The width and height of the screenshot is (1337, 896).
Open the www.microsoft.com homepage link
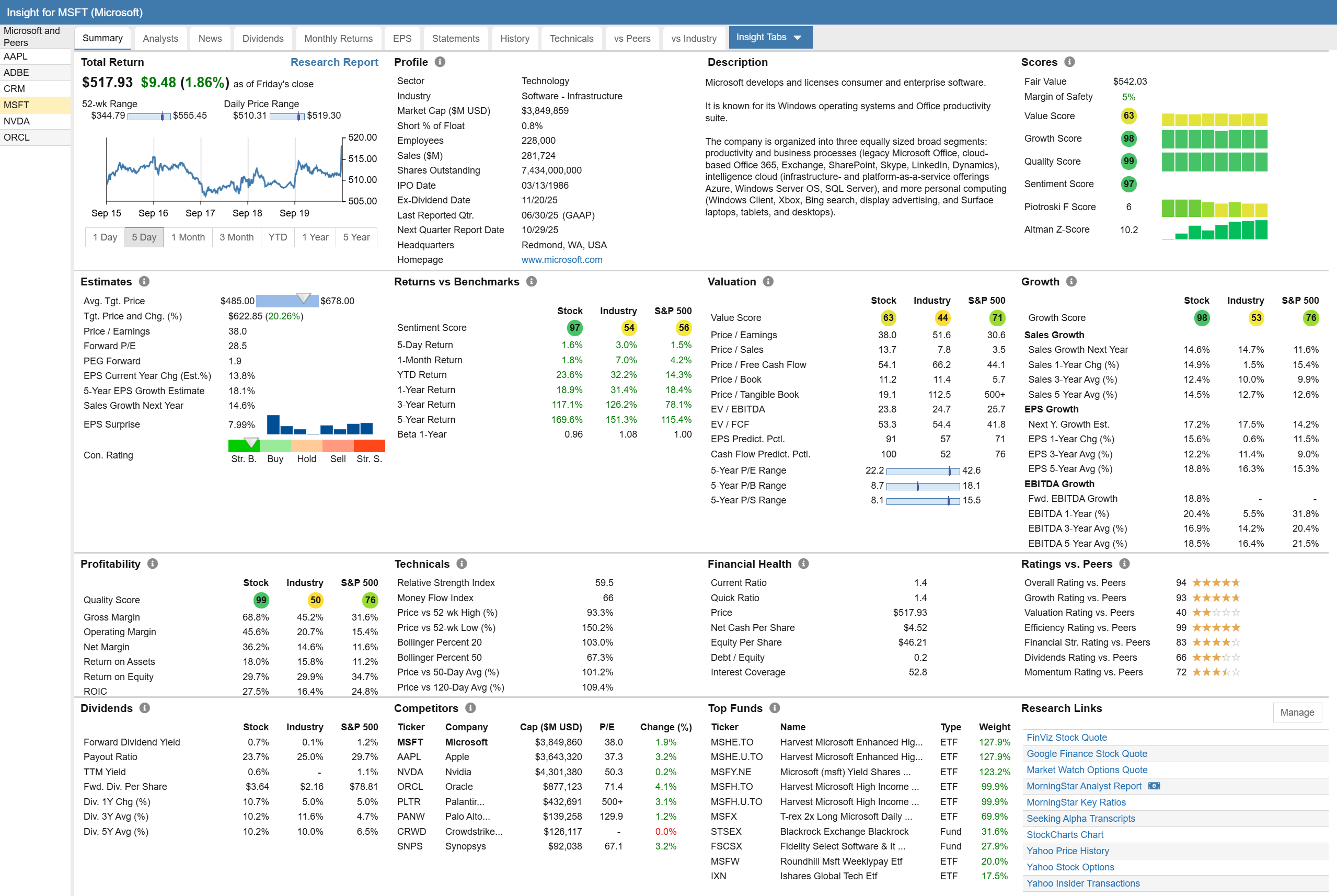pyautogui.click(x=562, y=259)
